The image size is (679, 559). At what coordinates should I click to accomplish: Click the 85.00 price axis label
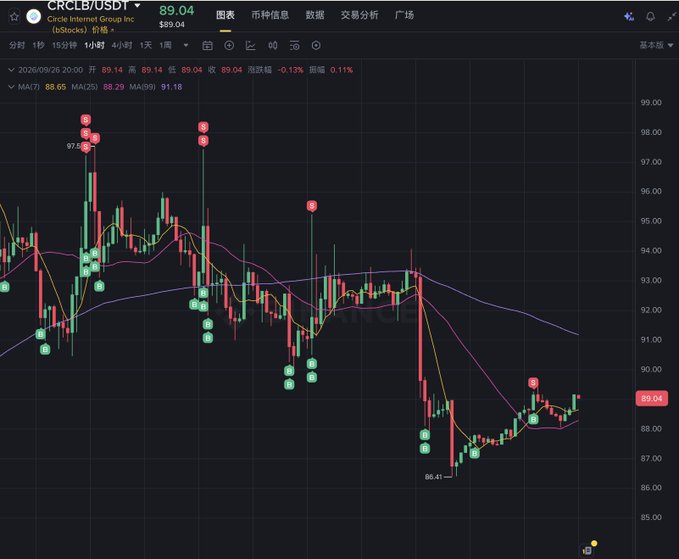[651, 517]
